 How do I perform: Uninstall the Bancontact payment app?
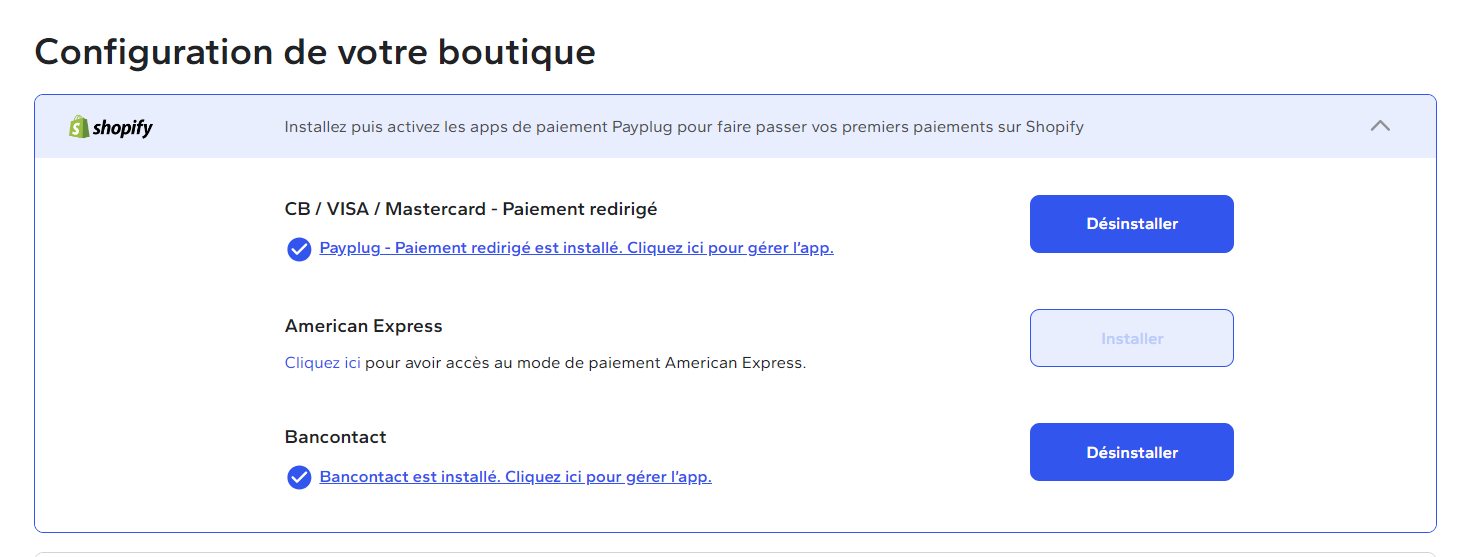[x=1132, y=452]
